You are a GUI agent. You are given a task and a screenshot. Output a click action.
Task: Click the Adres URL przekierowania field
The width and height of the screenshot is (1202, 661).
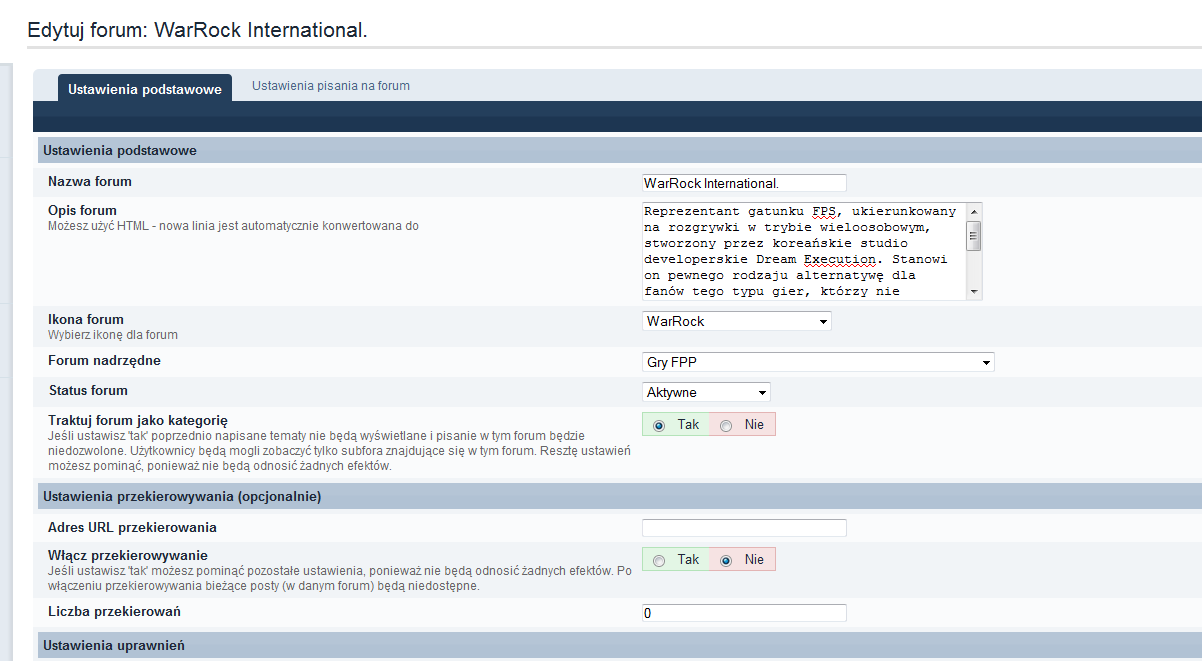tap(744, 528)
